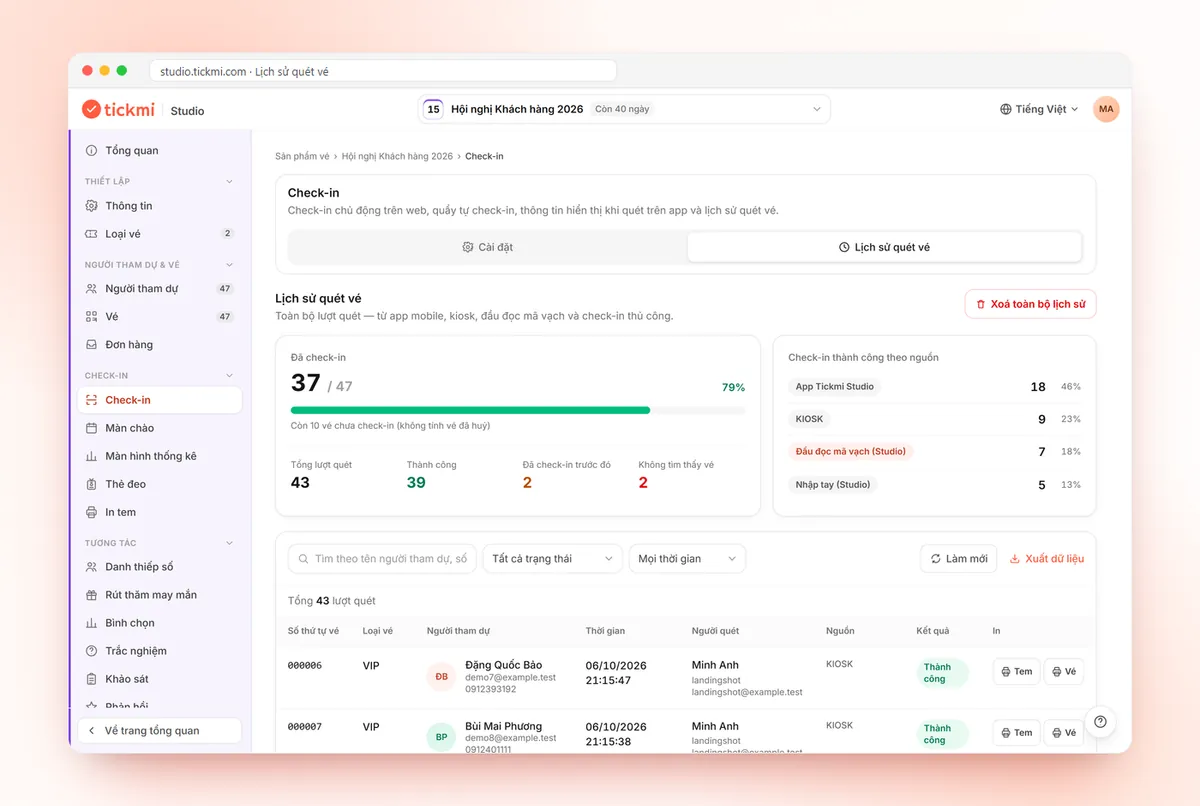Open the Màn chào welcome screen
1200x806 pixels.
point(159,428)
